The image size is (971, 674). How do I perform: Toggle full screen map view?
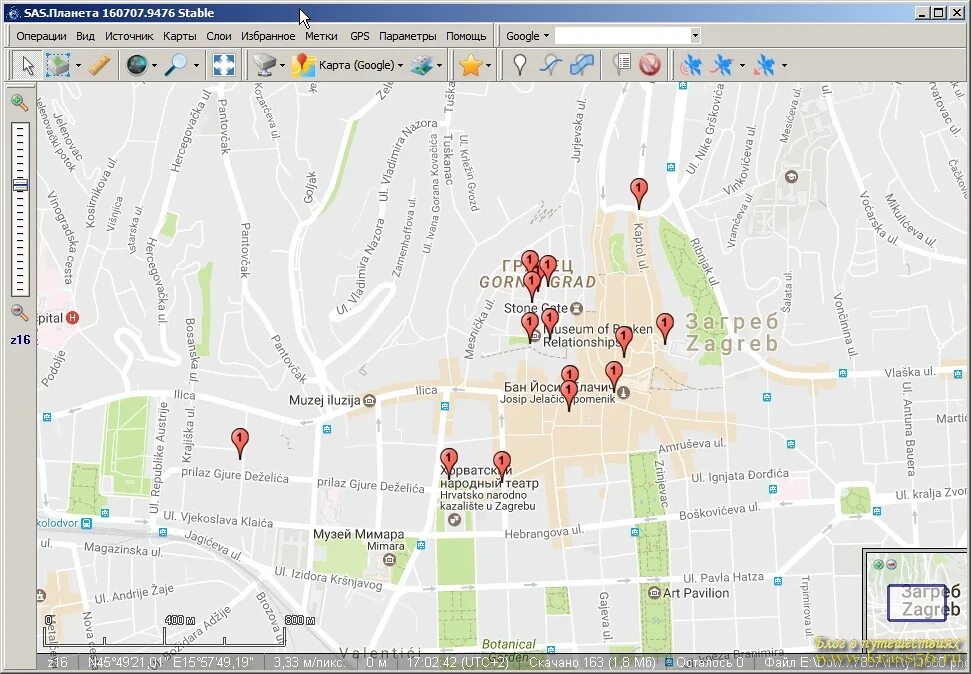click(x=224, y=64)
